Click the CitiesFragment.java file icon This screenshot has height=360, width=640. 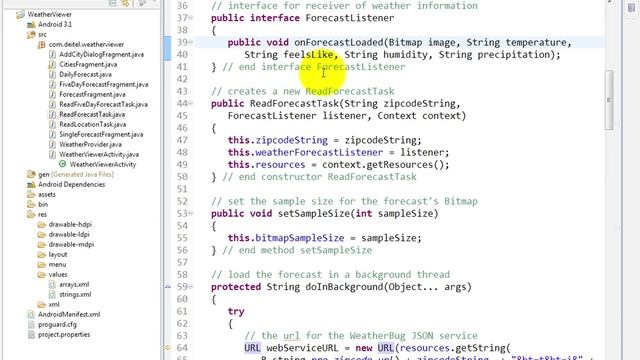click(52, 64)
